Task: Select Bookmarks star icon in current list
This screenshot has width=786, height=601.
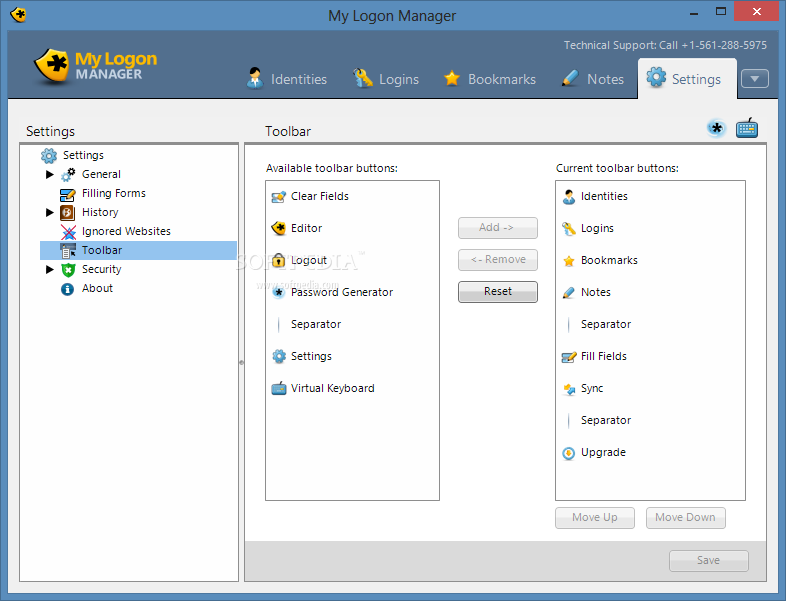Action: 568,261
